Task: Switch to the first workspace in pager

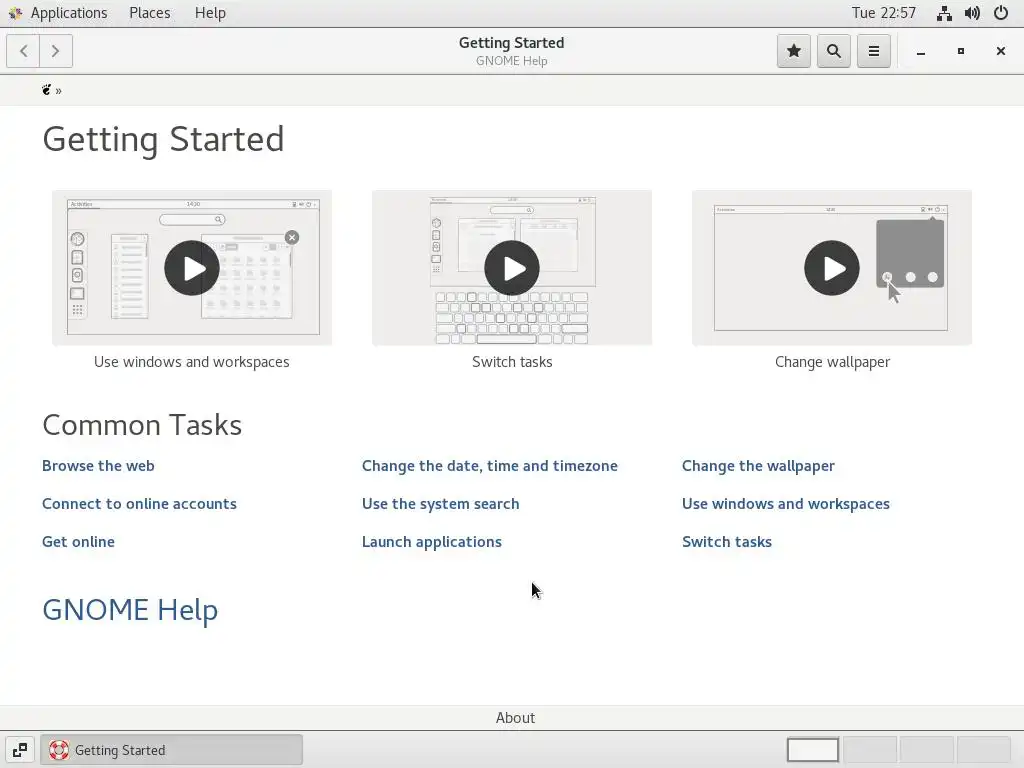Action: click(x=813, y=750)
